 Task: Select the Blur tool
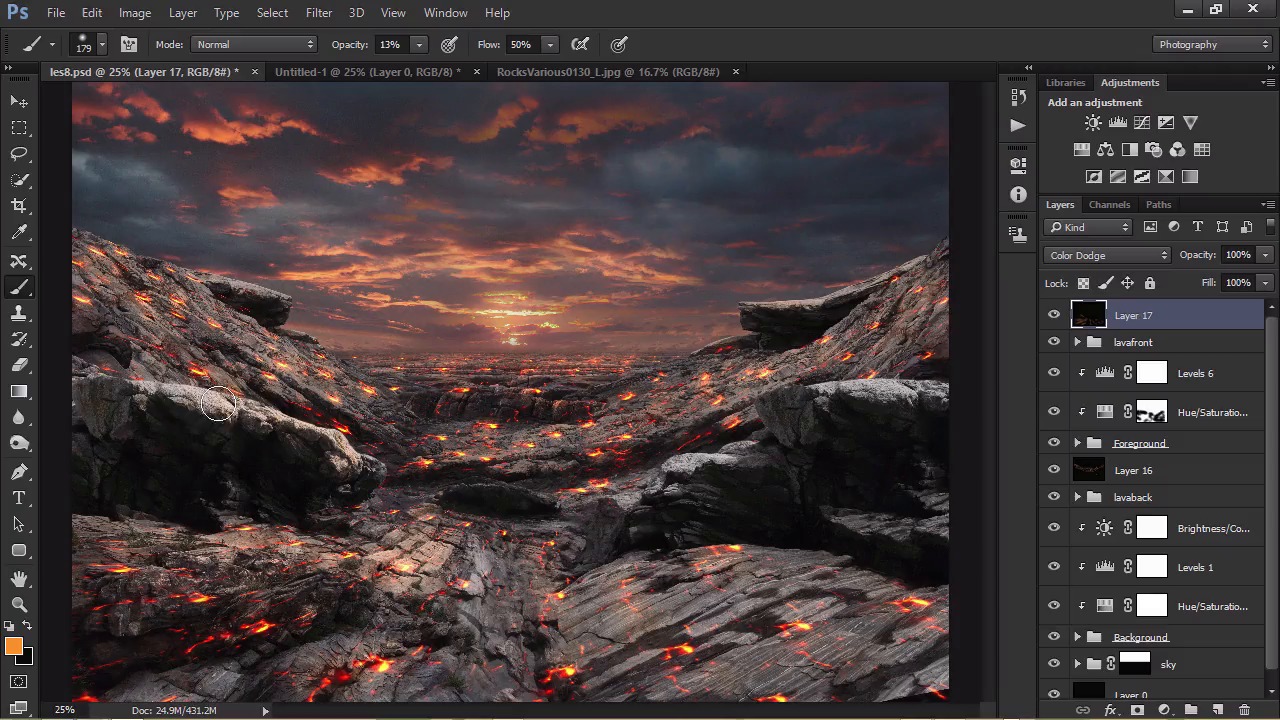[x=19, y=417]
